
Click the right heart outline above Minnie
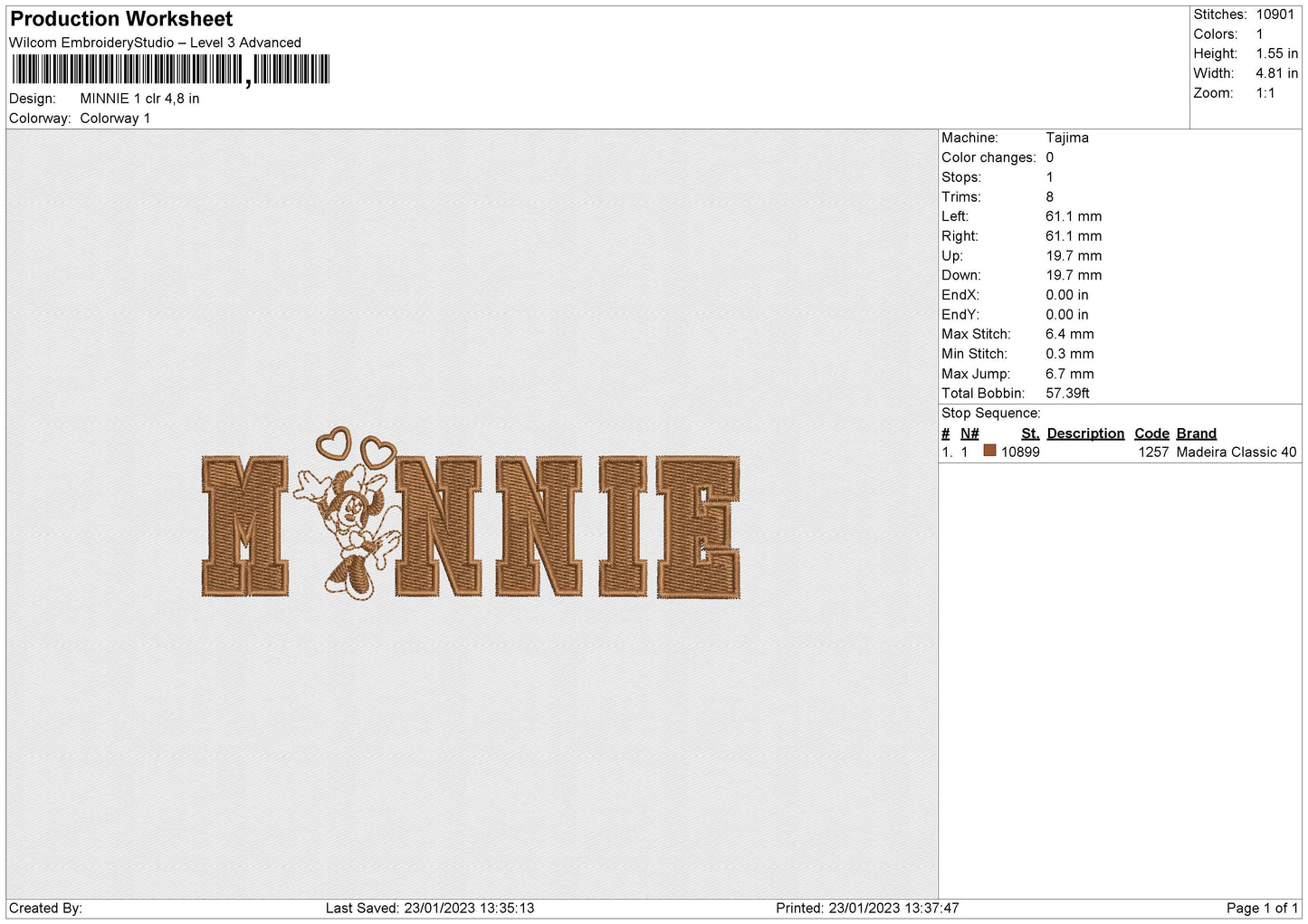click(377, 451)
